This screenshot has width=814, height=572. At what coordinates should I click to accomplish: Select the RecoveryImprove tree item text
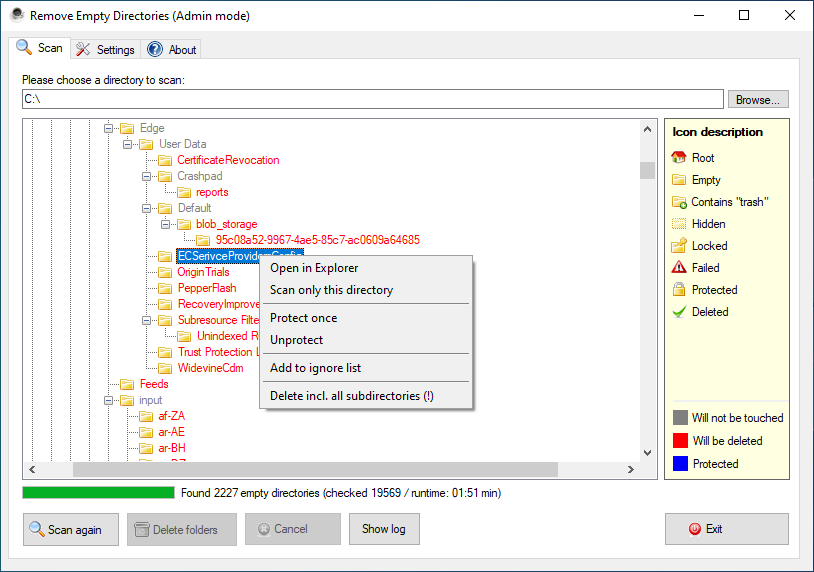(219, 304)
